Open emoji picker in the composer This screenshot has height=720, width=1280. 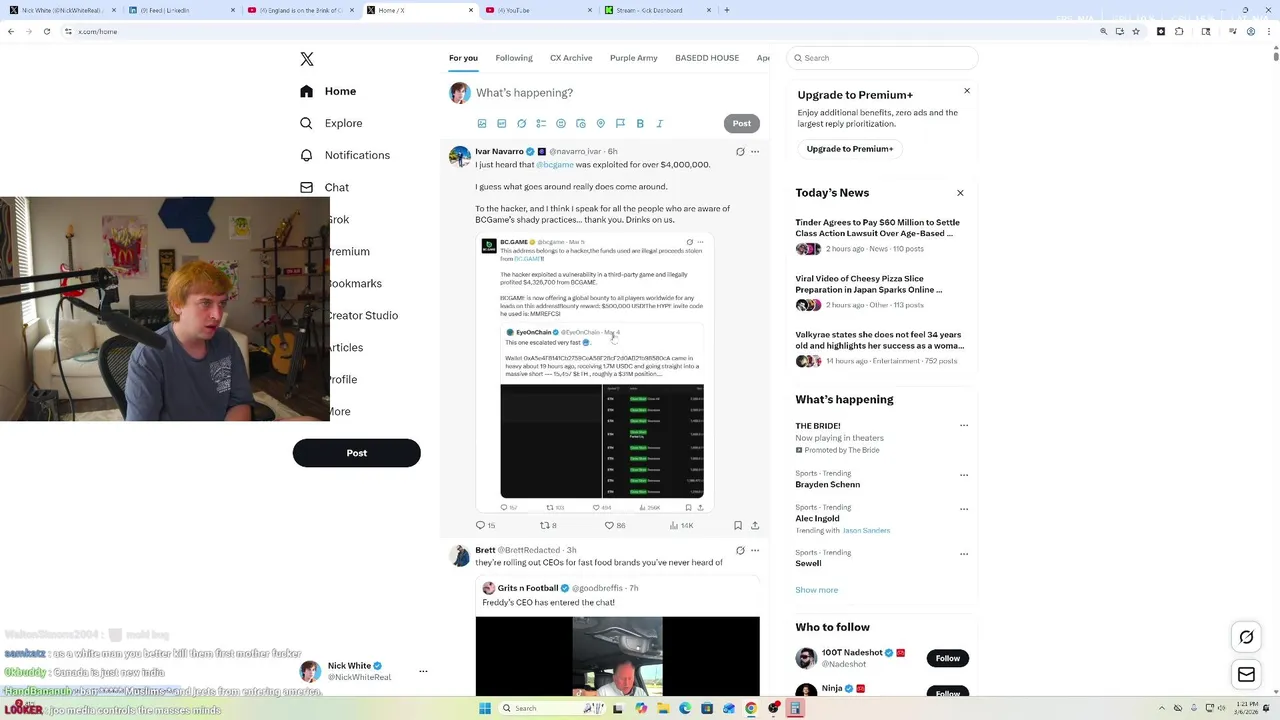pyautogui.click(x=561, y=123)
